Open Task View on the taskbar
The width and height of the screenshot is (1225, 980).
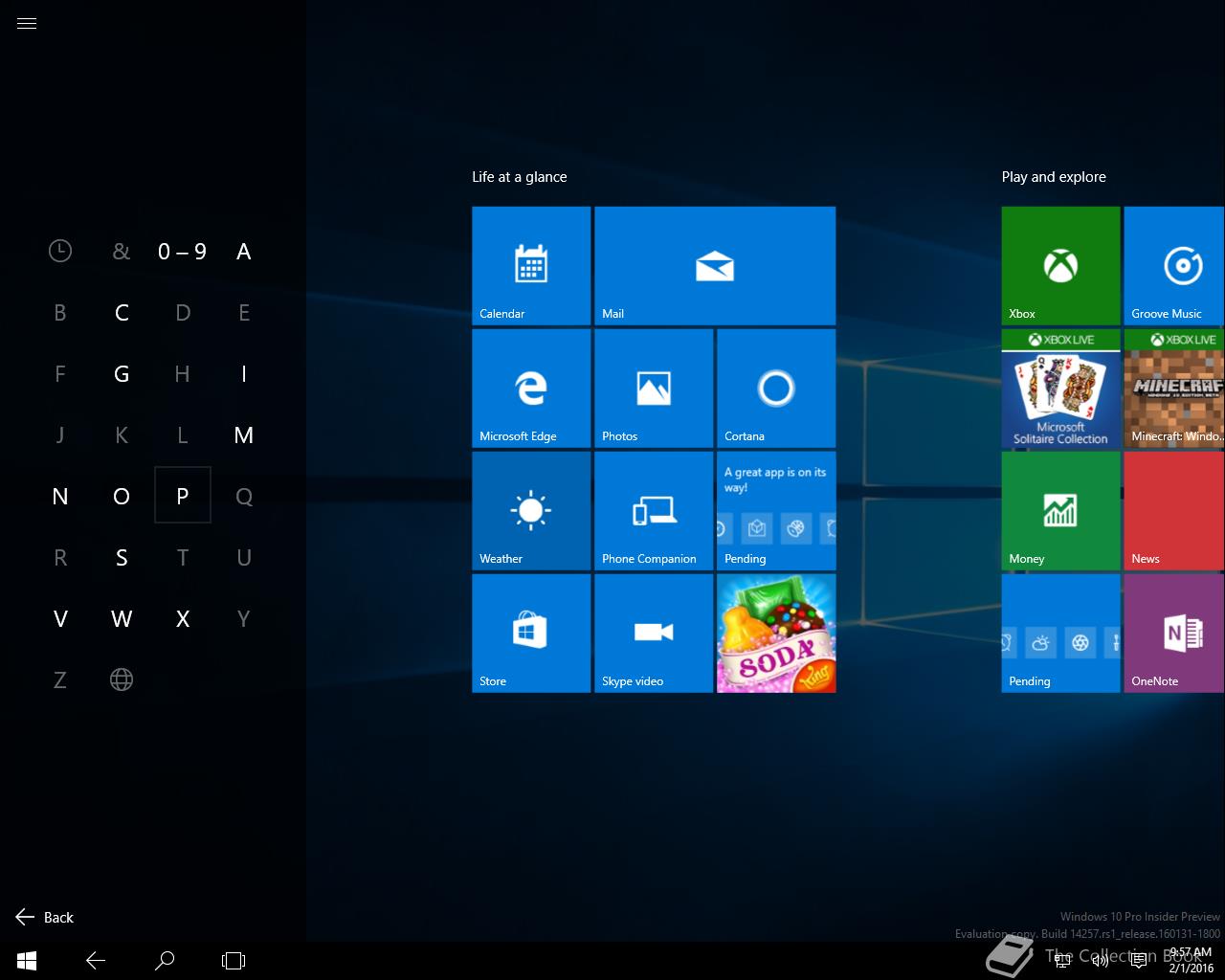(234, 960)
